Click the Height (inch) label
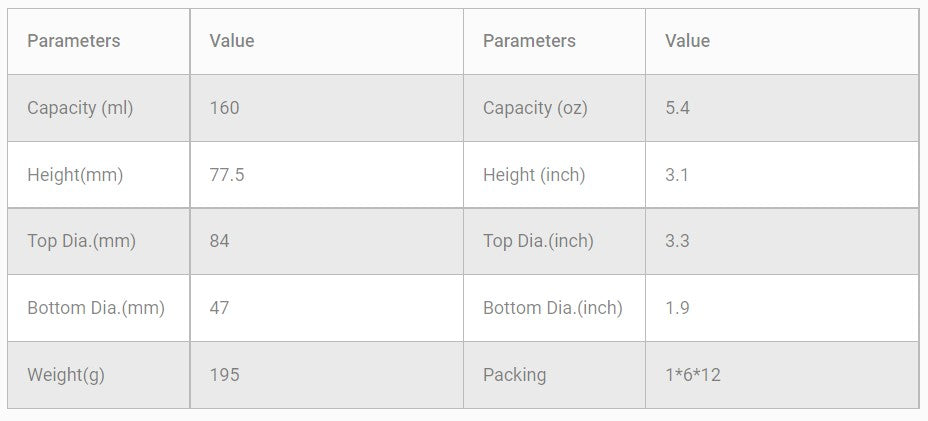 point(534,175)
